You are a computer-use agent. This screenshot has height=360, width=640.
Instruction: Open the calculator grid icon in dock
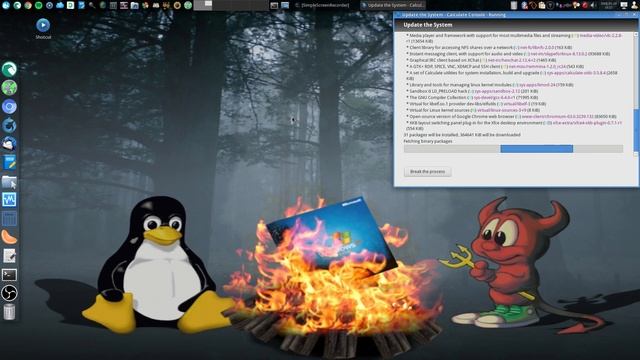tap(9, 218)
